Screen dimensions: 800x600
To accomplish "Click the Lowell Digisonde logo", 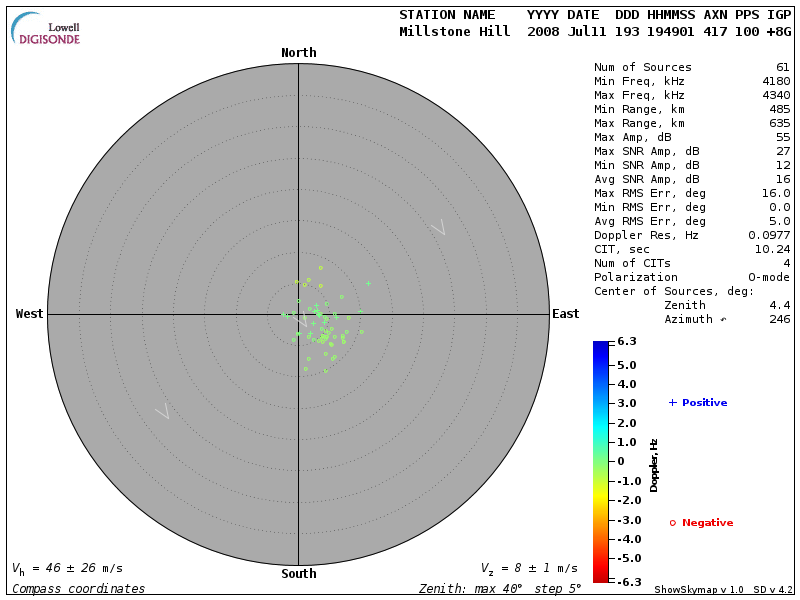I will 47,29.
